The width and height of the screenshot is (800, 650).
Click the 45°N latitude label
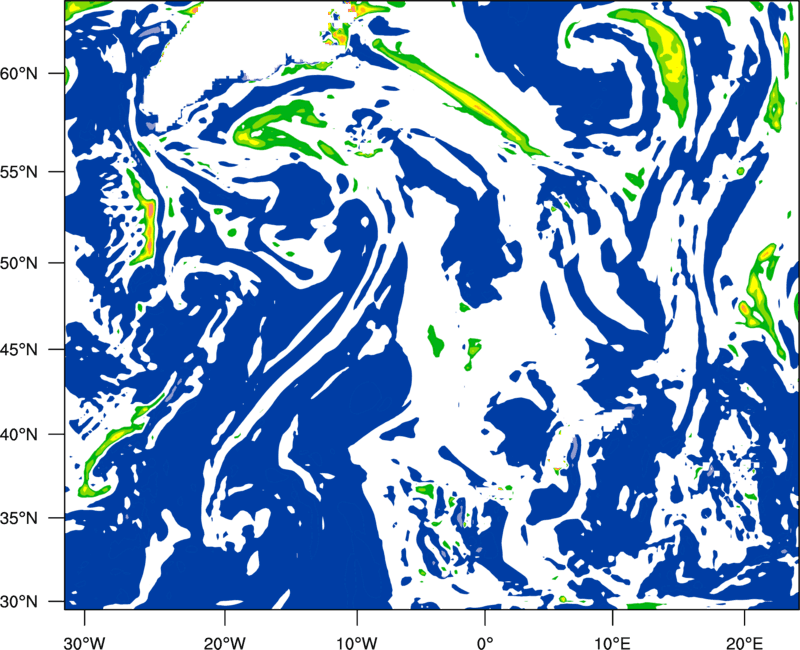tap(19, 350)
